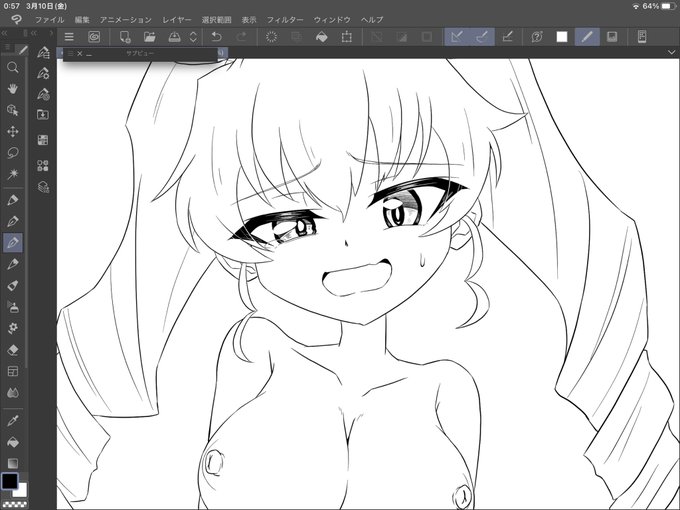Select the Fill bucket tool in left toolbar
Viewport: 680px width, 510px height.
[13, 442]
